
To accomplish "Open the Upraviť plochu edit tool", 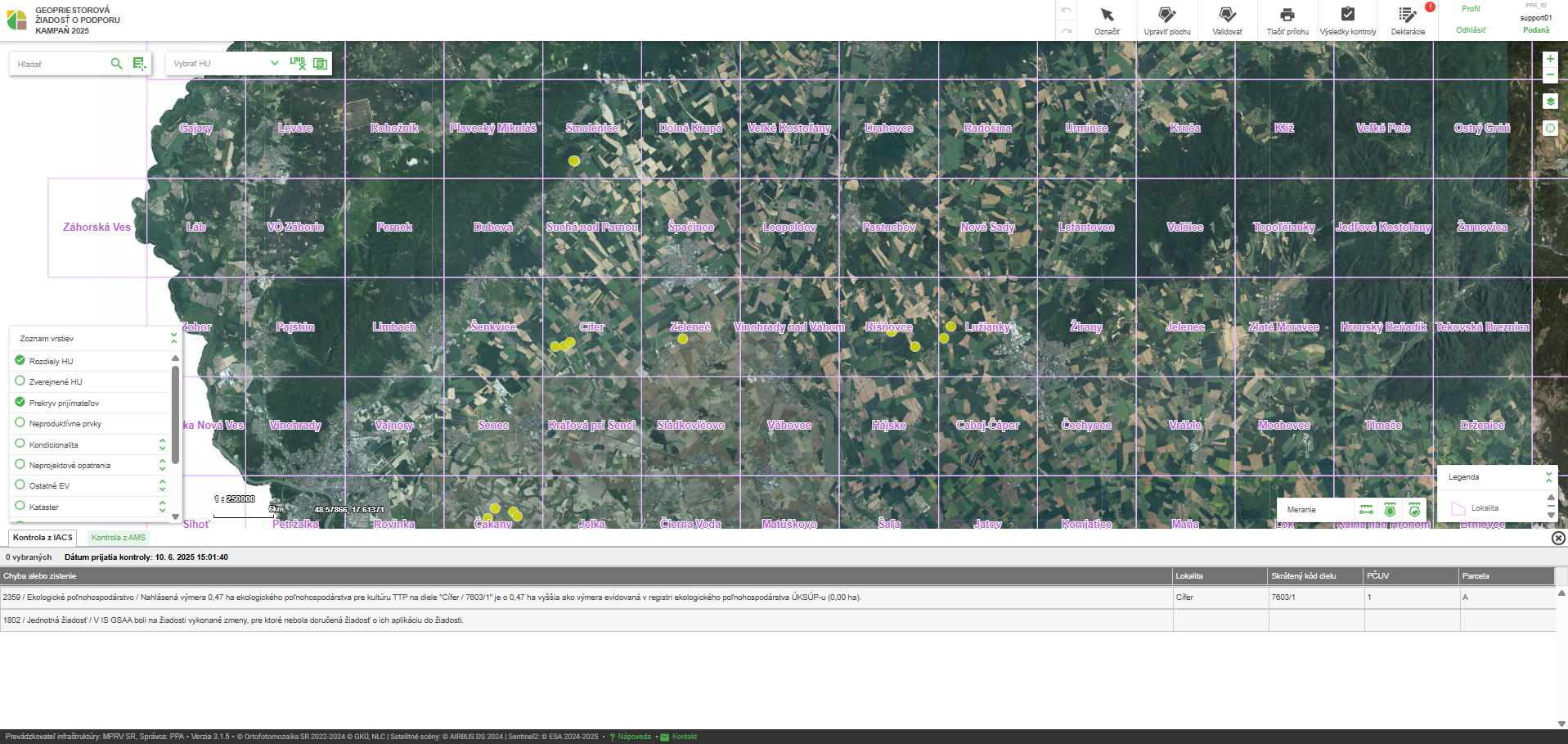I will 1166,20.
